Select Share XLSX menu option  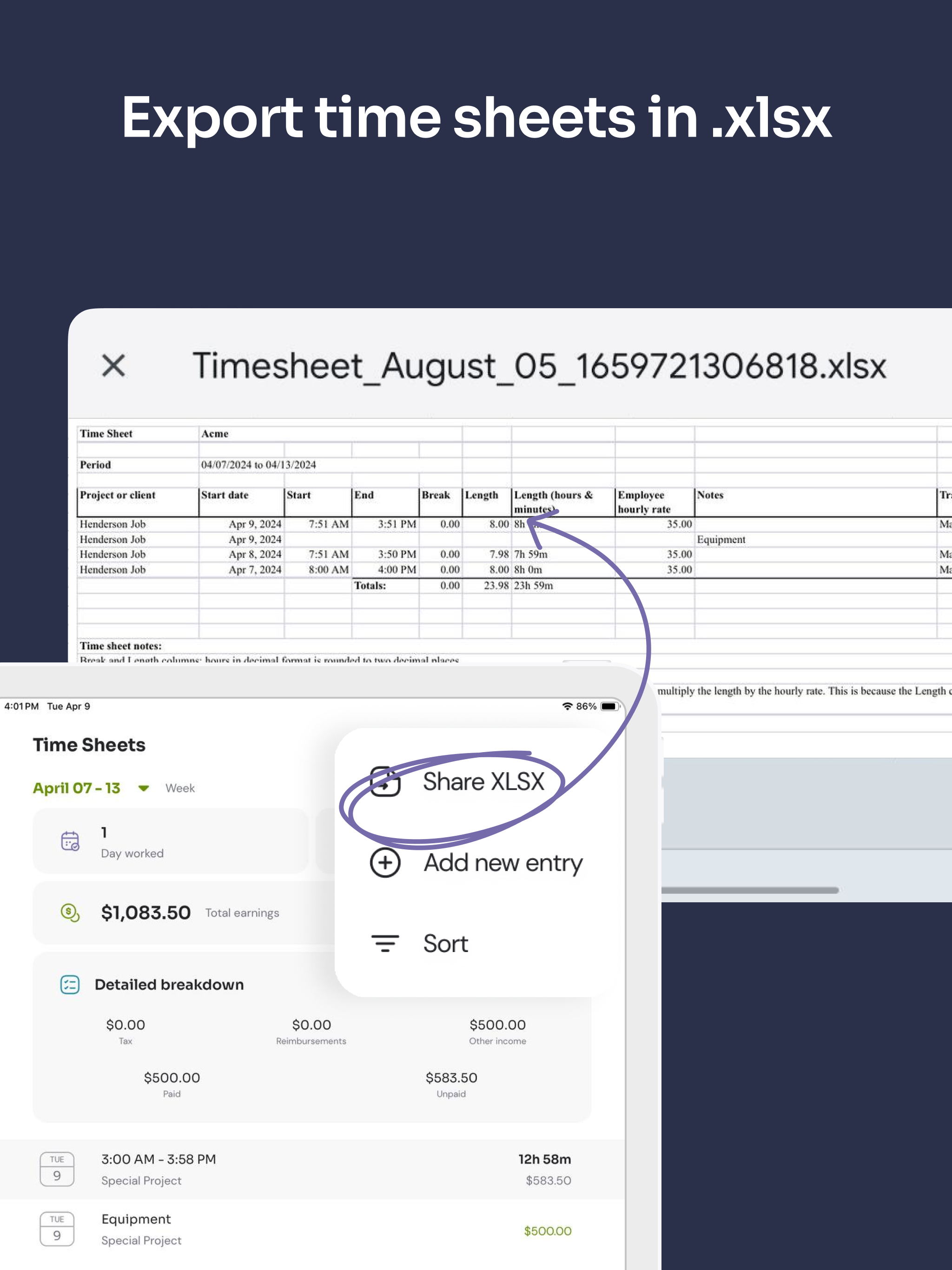coord(483,781)
